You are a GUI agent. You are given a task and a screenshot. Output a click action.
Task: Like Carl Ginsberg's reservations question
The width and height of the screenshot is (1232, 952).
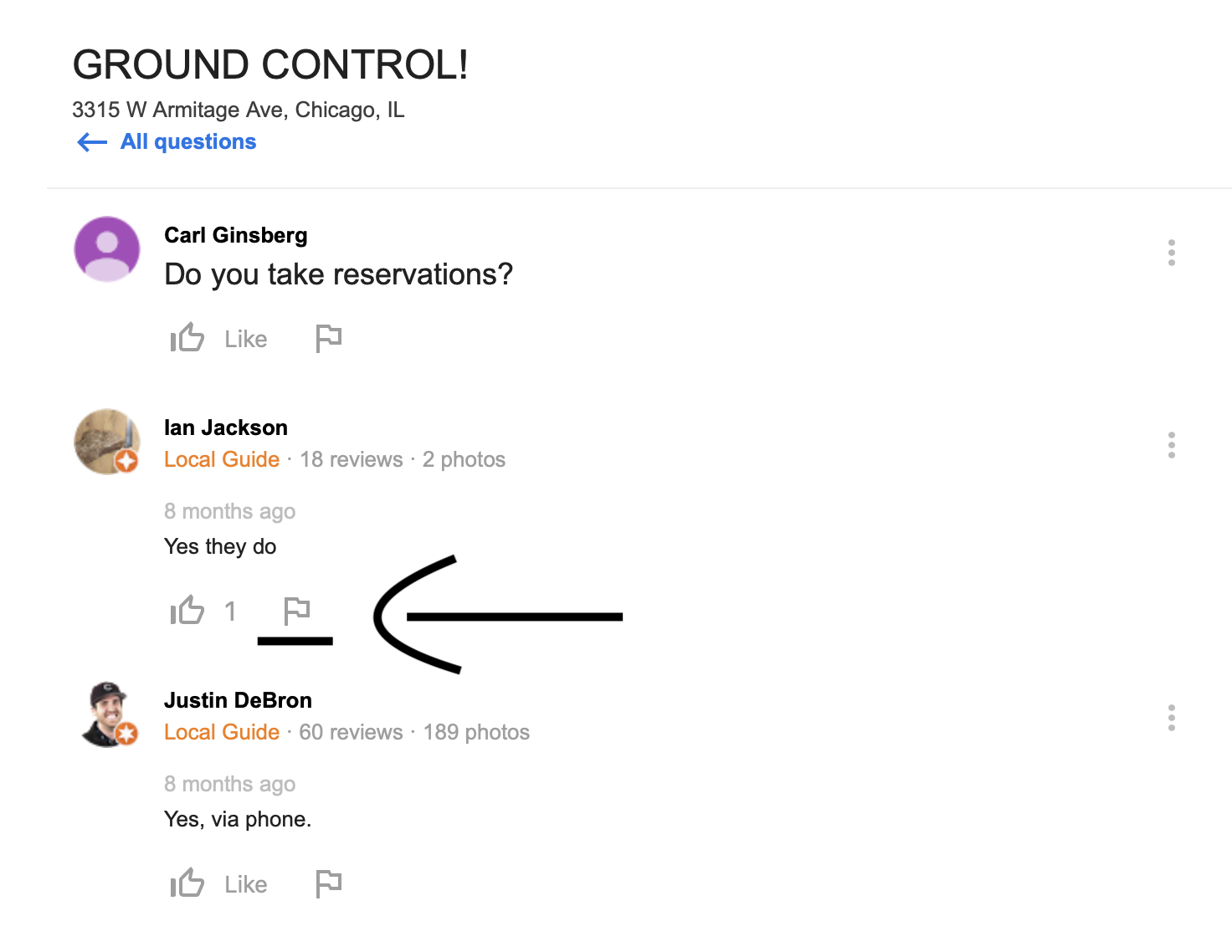click(x=188, y=338)
